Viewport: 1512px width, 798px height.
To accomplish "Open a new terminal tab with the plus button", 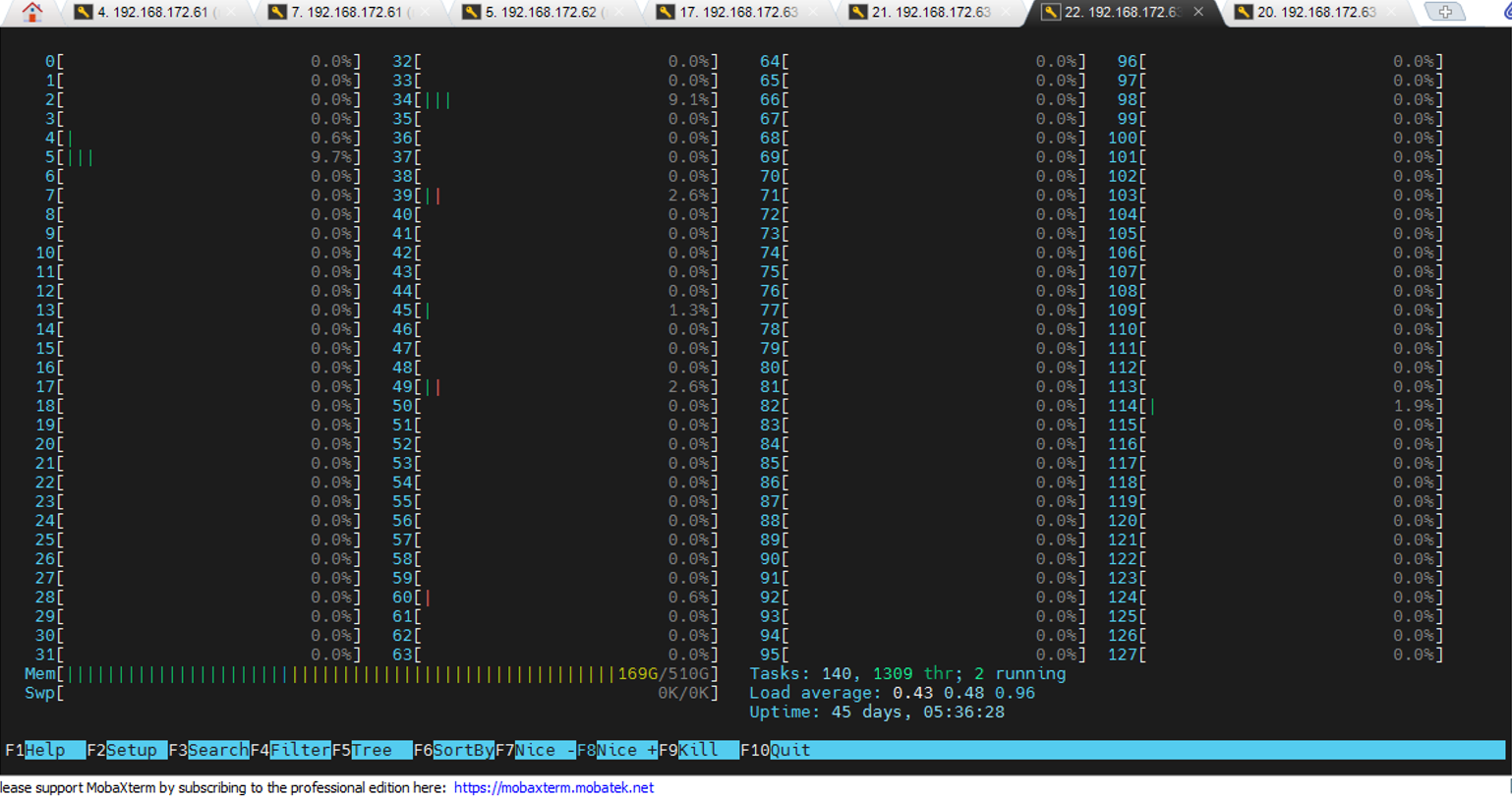I will click(x=1444, y=13).
